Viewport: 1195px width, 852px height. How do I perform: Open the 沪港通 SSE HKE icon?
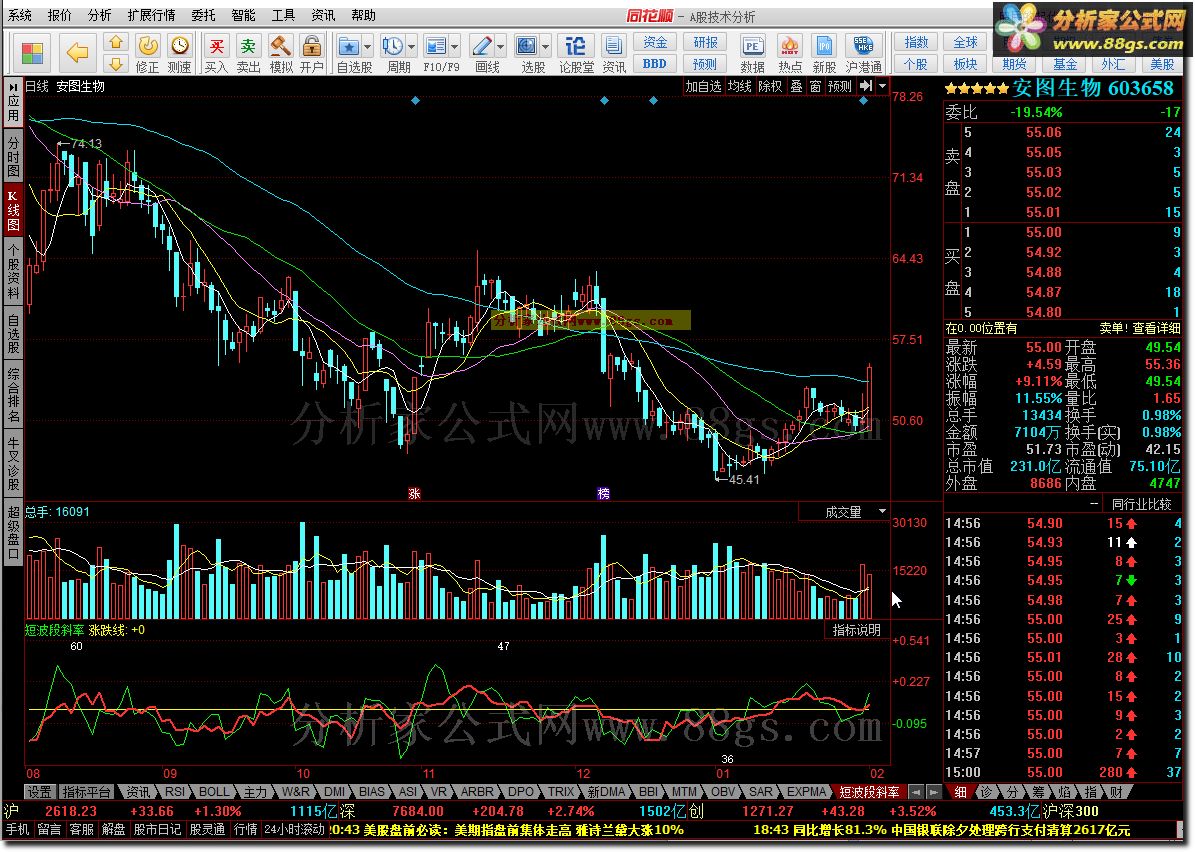click(863, 53)
